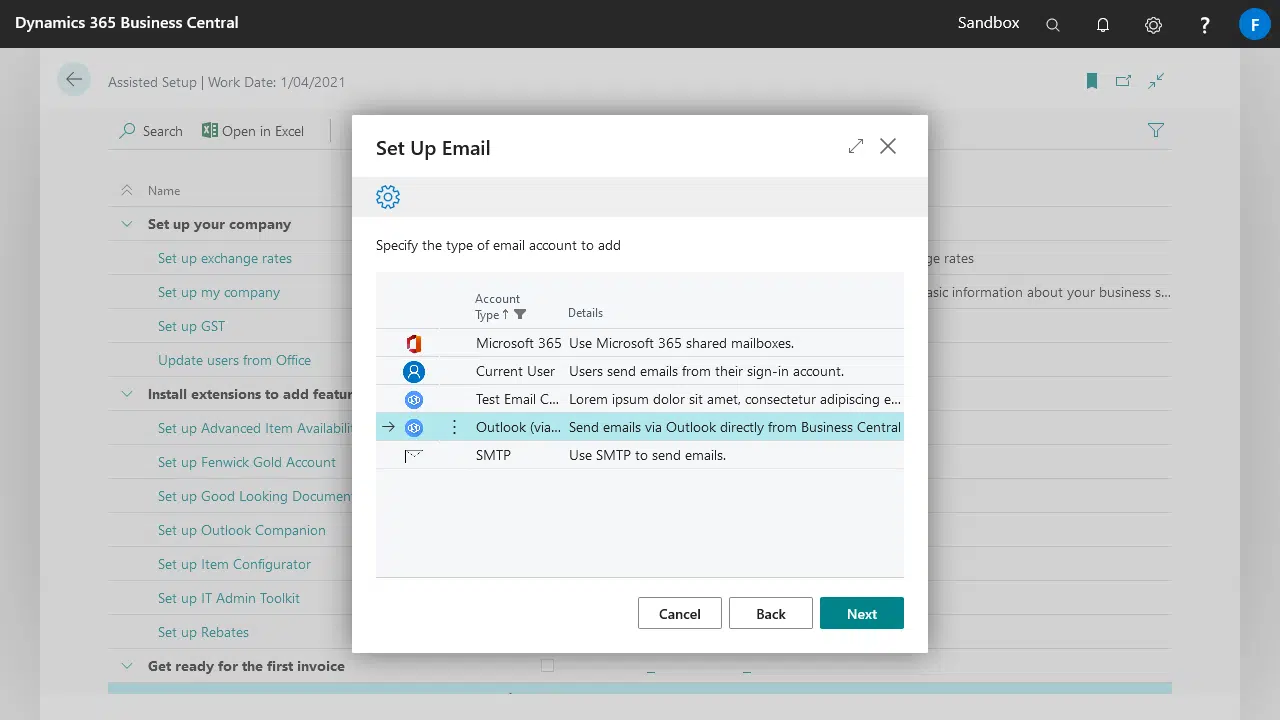The image size is (1280, 720).
Task: Open the search magnifier in top bar
Action: 1052,25
